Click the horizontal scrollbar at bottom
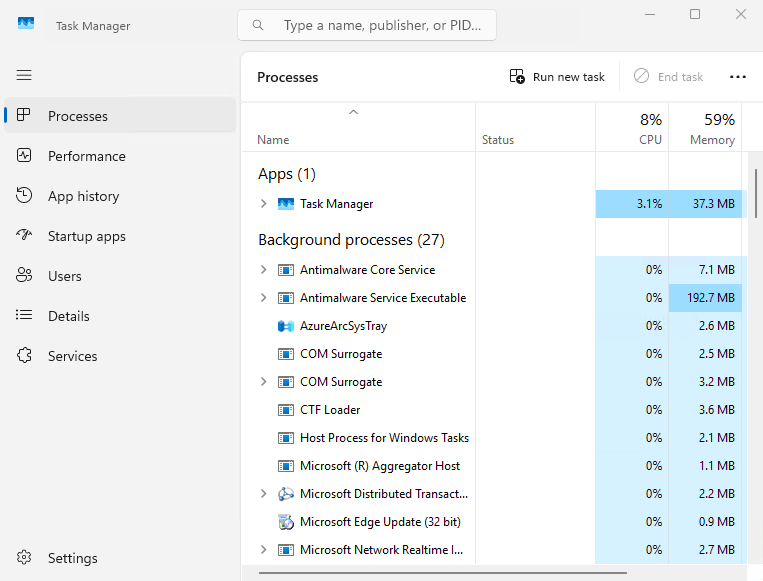Viewport: 763px width, 581px height. click(x=443, y=573)
